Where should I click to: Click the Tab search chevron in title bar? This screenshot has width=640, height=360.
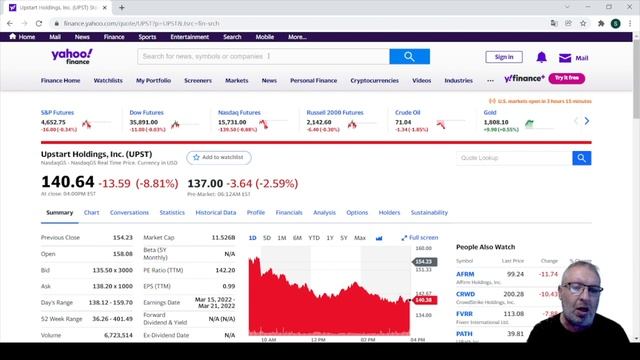567,7
